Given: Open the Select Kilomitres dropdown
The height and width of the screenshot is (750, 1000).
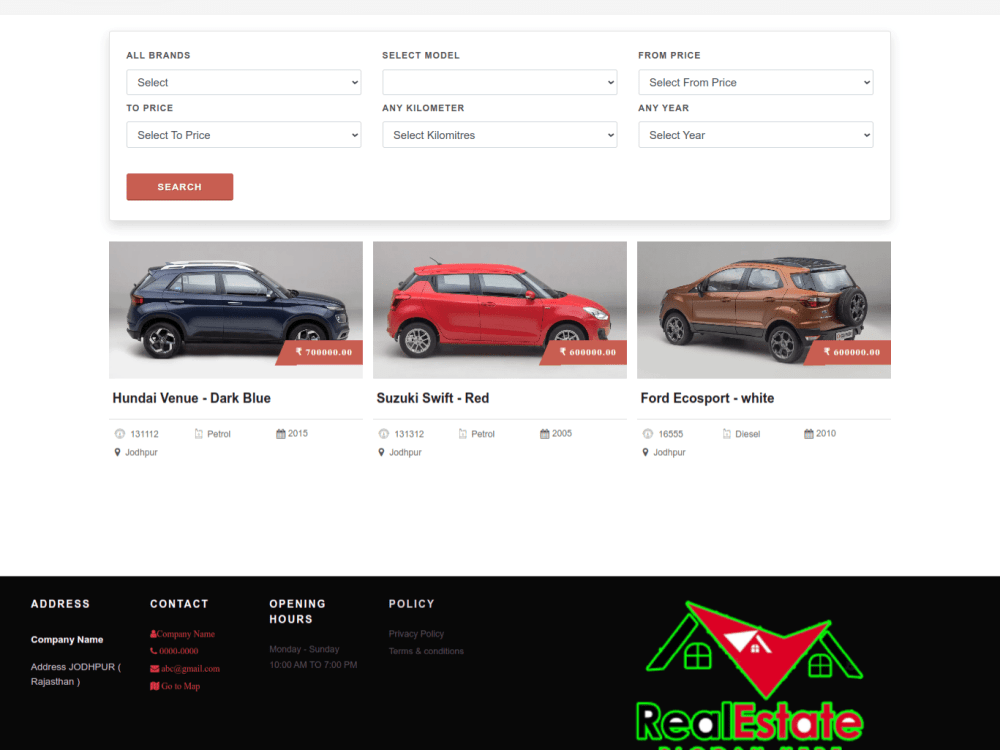Looking at the screenshot, I should [x=499, y=135].
